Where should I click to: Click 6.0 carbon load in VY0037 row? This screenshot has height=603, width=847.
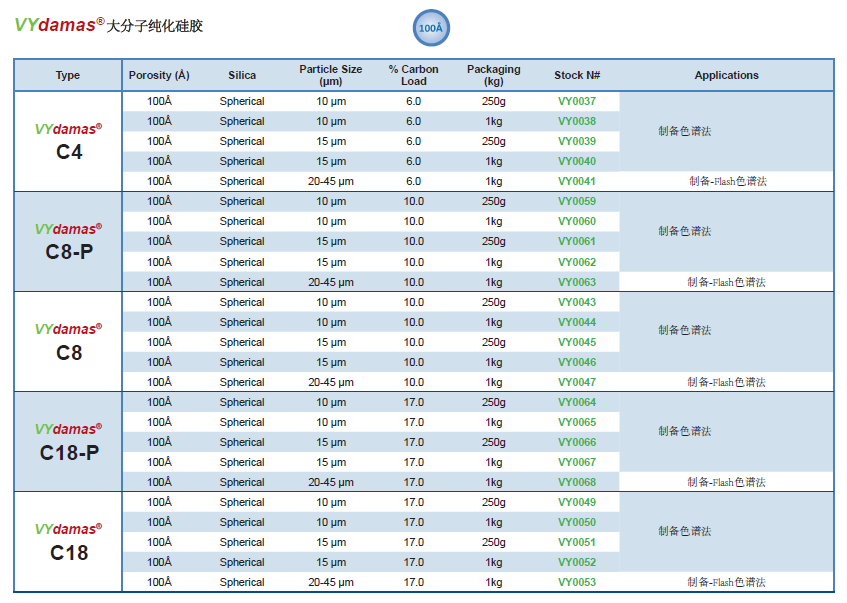[x=413, y=101]
